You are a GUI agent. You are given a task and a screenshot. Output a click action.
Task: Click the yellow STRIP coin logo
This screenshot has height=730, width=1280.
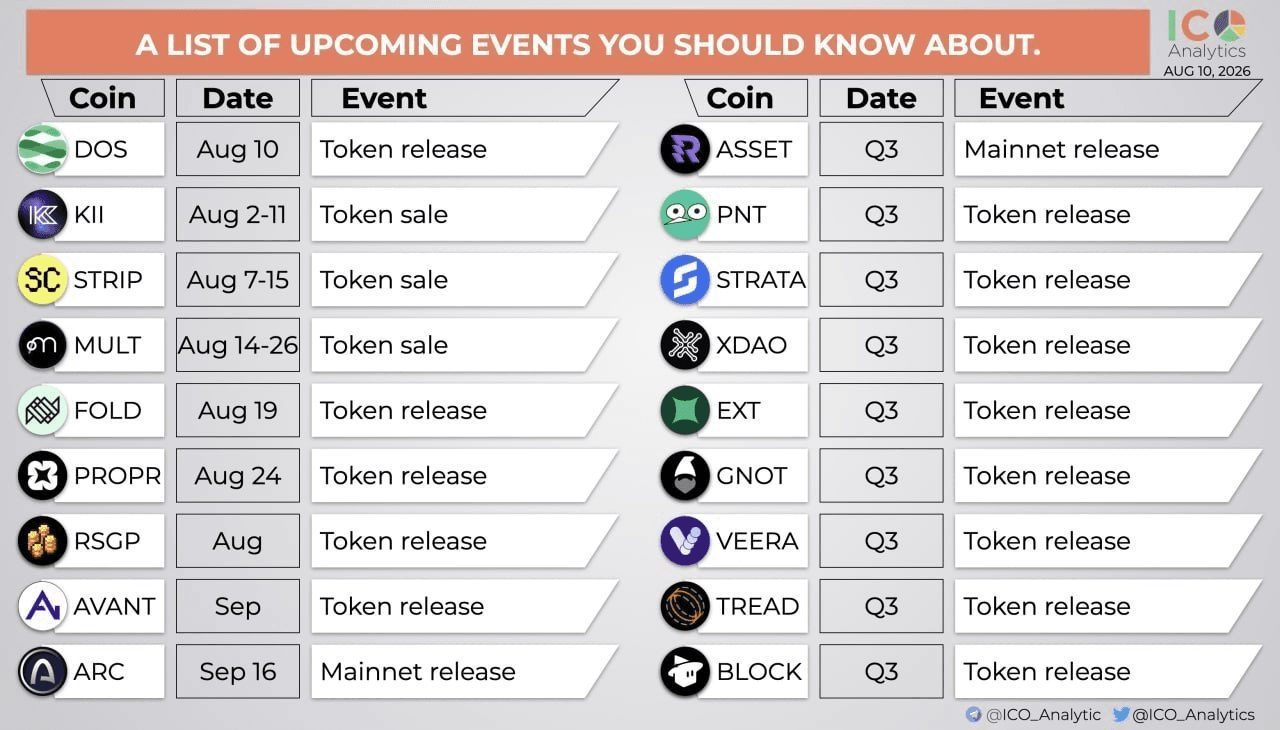tap(43, 280)
